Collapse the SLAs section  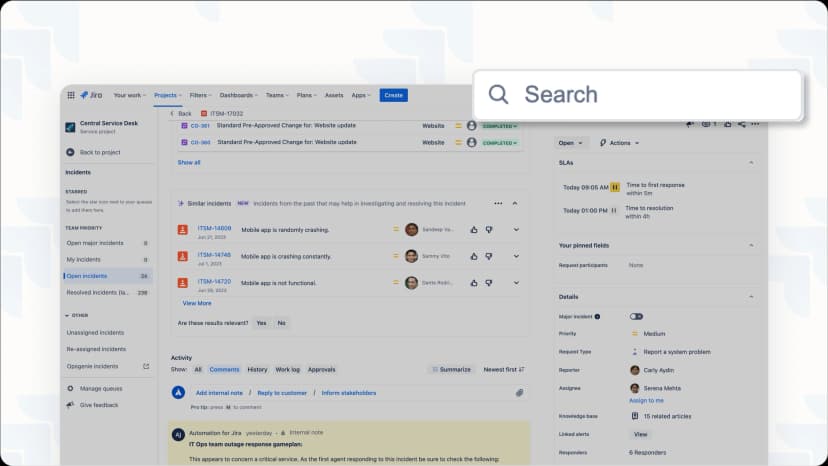pyautogui.click(x=751, y=163)
